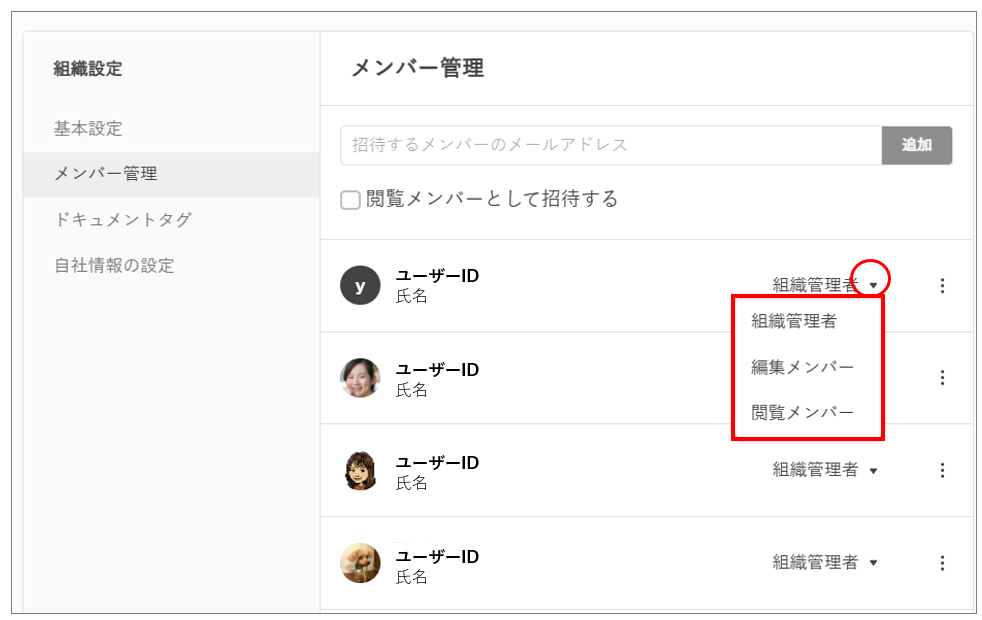Image resolution: width=982 pixels, height=620 pixels.
Task: Open ドキュメントタグ in the sidebar
Action: pos(122,220)
